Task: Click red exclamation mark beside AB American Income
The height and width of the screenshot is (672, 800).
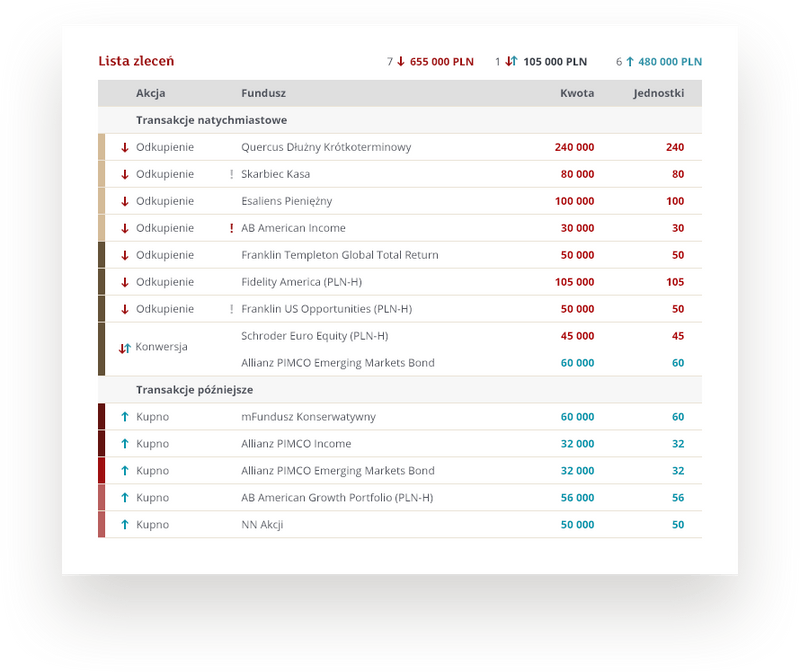Action: point(231,228)
